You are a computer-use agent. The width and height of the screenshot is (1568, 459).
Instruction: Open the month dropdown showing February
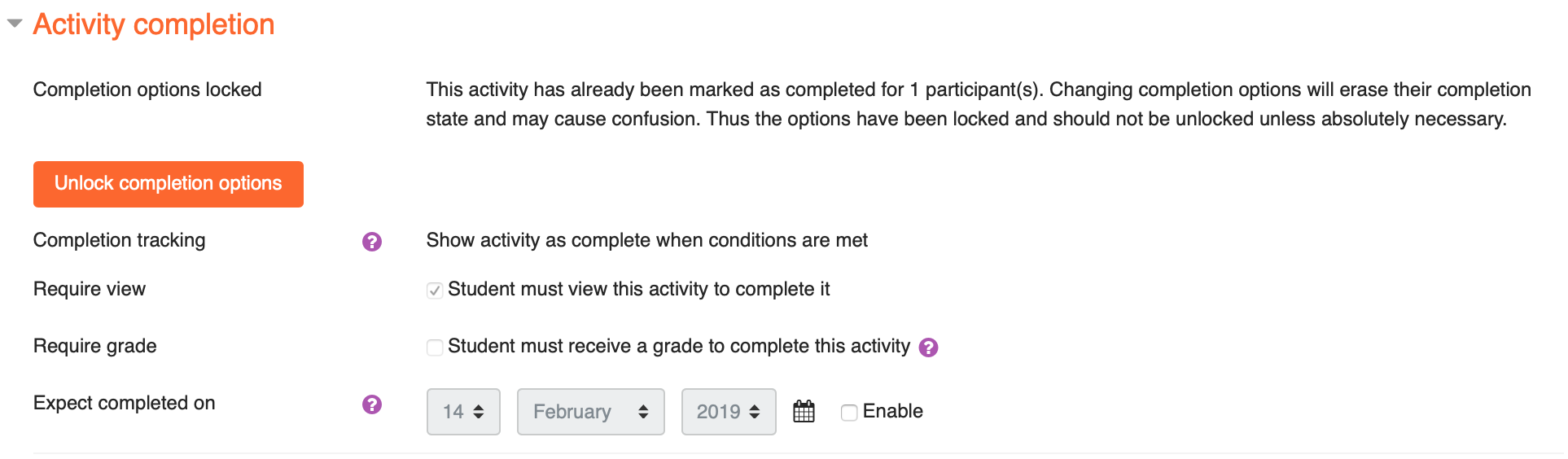coord(591,412)
